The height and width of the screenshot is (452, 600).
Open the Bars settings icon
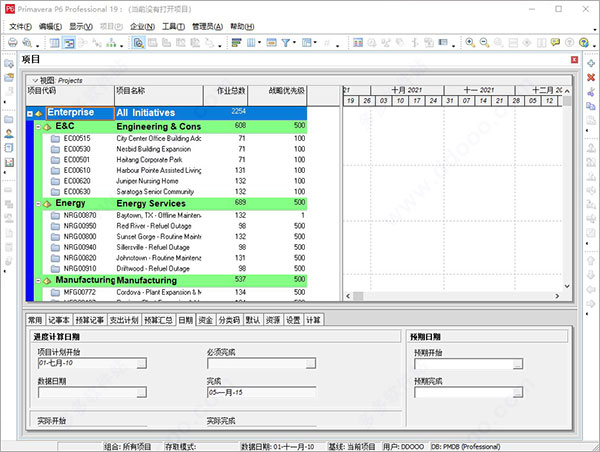pos(236,42)
